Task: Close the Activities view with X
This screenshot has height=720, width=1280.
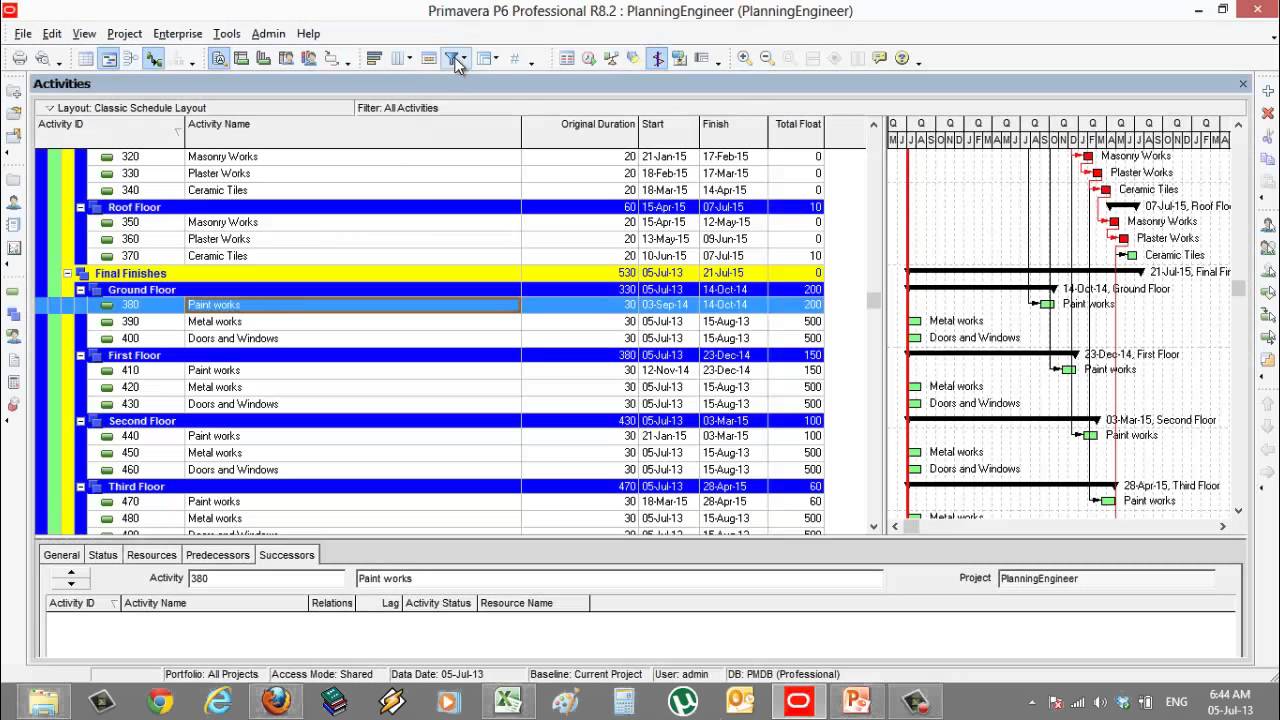Action: (x=1243, y=84)
